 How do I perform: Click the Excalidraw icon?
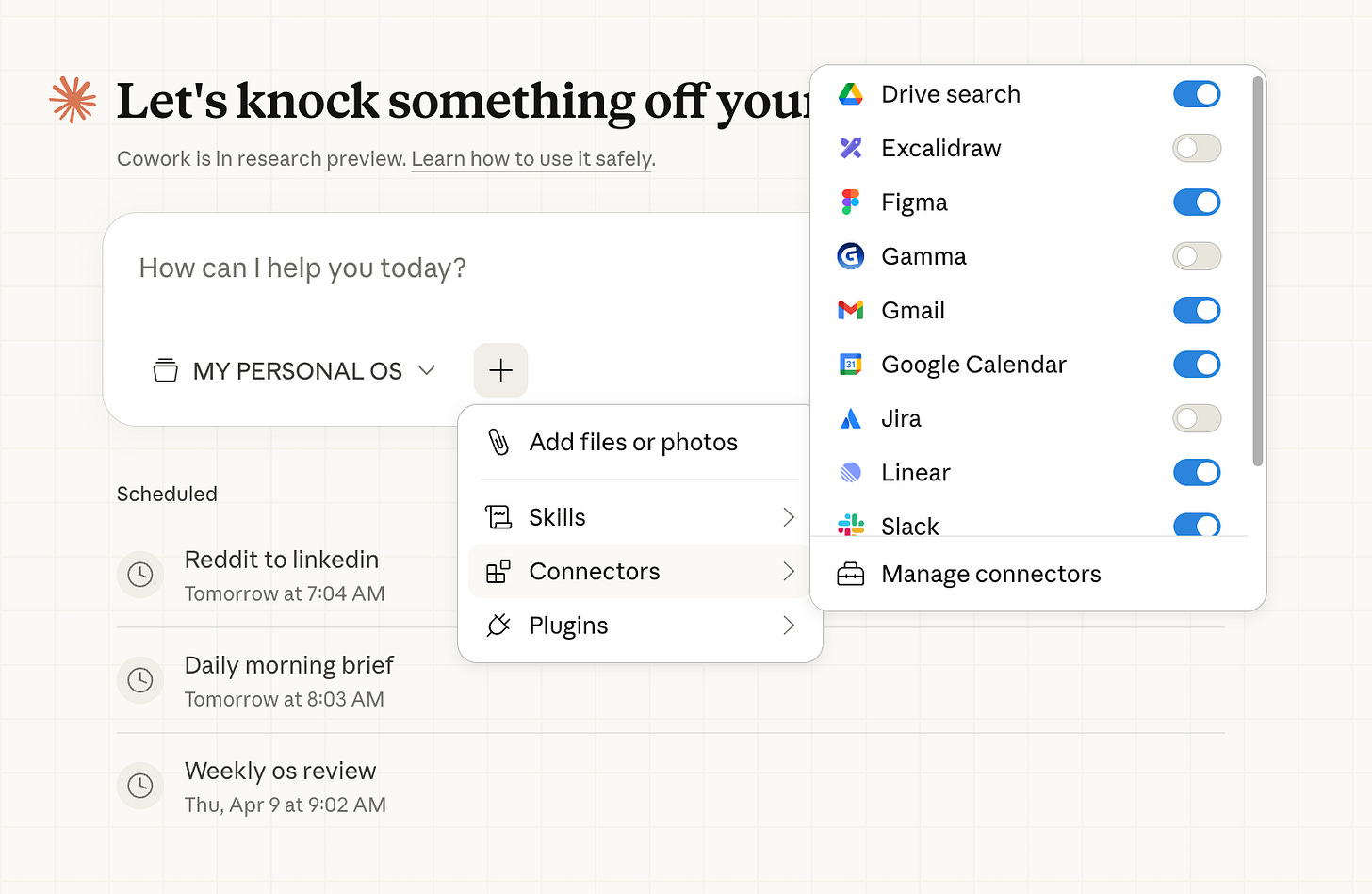[x=851, y=148]
